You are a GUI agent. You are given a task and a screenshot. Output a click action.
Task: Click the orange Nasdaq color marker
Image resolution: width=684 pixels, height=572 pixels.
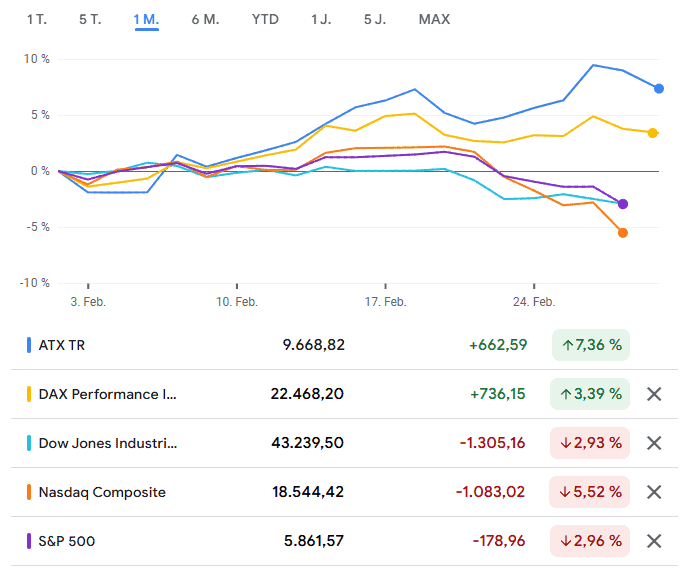pos(29,492)
